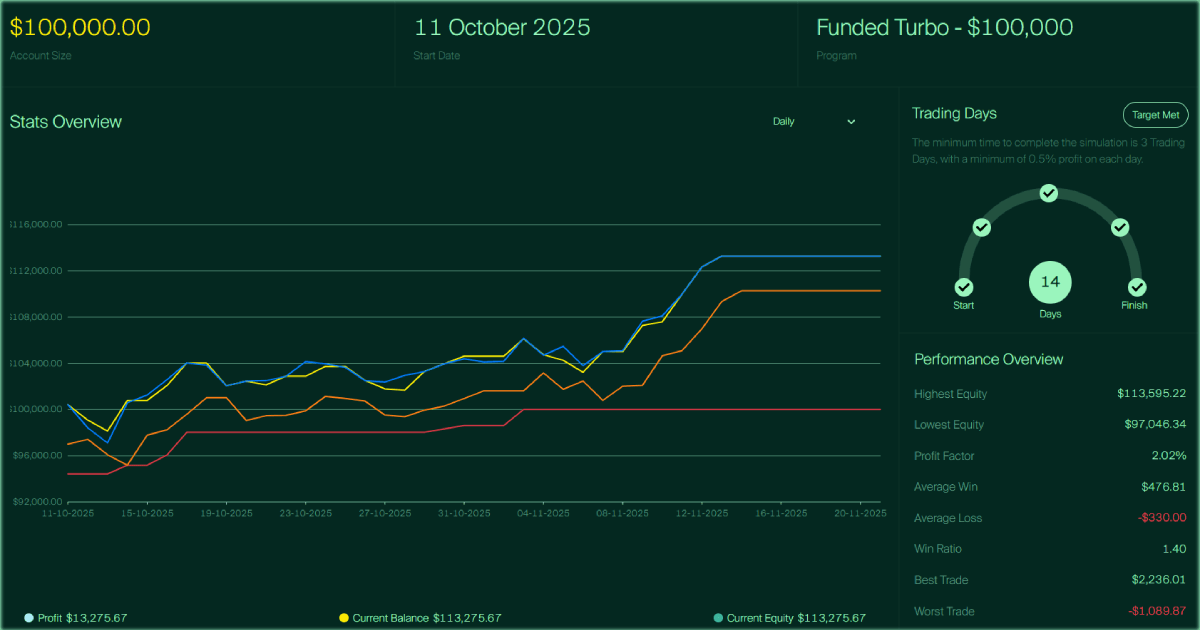Click the 100,000.00 y-axis label
This screenshot has width=1200, height=630.
[36, 409]
